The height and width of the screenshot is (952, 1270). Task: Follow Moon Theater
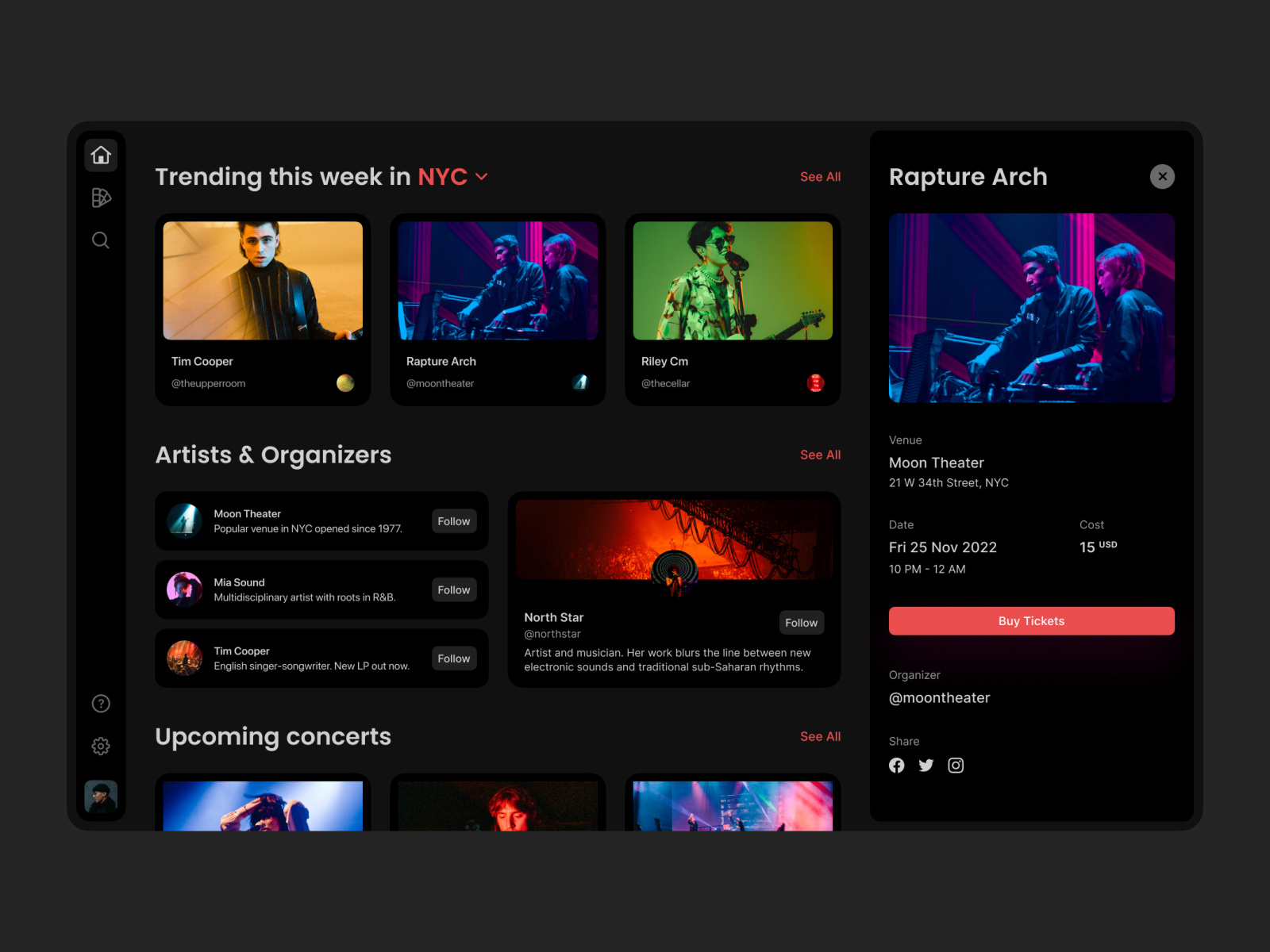click(x=453, y=521)
